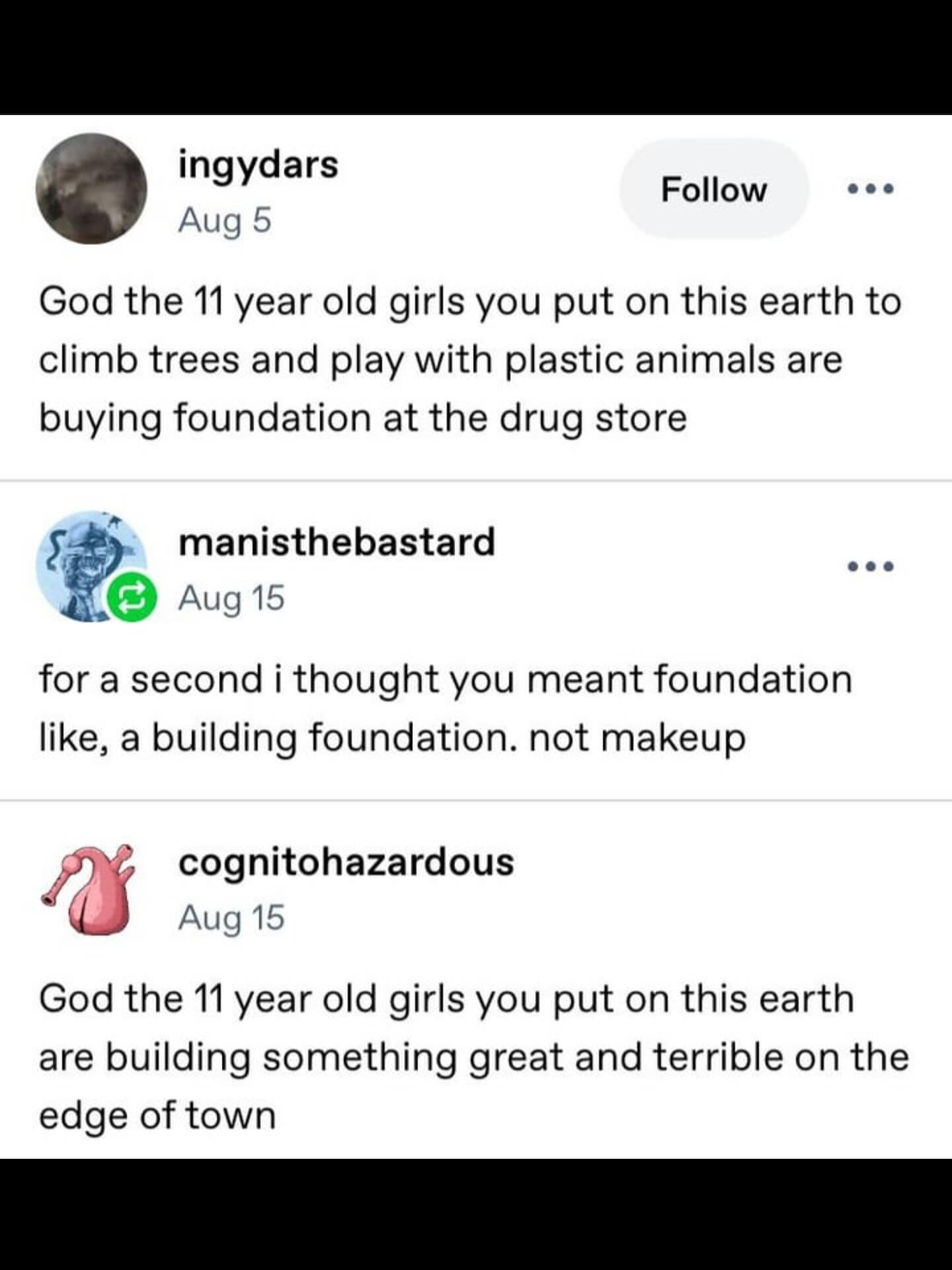Click the reply about building foundation
This screenshot has height=1270, width=952.
pyautogui.click(x=444, y=708)
